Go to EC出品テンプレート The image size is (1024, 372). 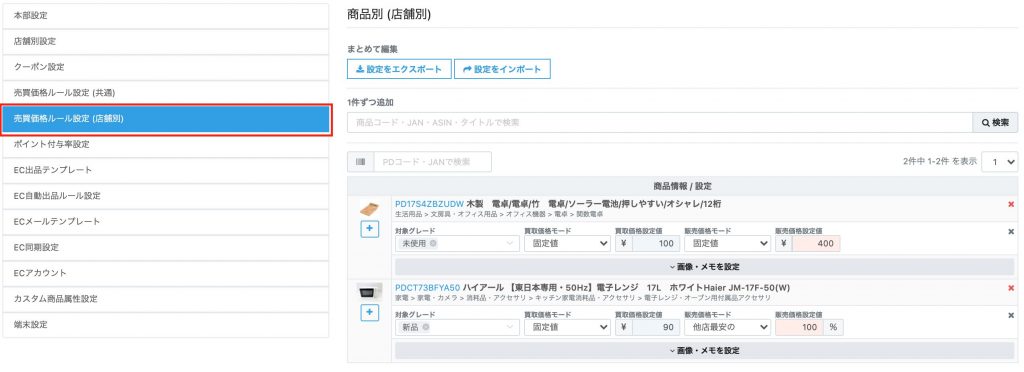(x=165, y=170)
